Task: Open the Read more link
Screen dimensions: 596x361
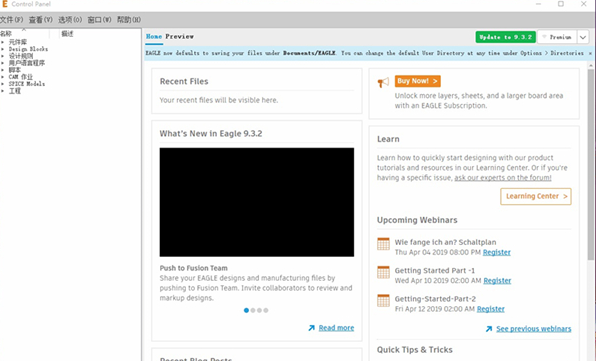Action: [336, 328]
